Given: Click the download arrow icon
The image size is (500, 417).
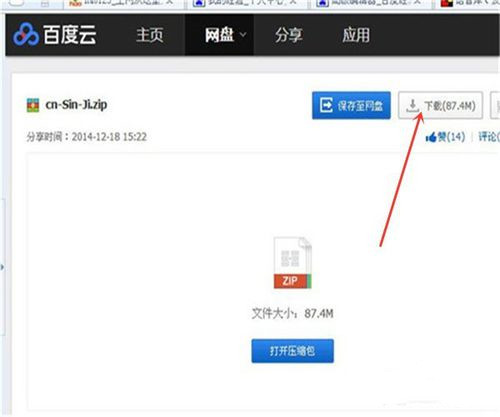Looking at the screenshot, I should point(413,106).
